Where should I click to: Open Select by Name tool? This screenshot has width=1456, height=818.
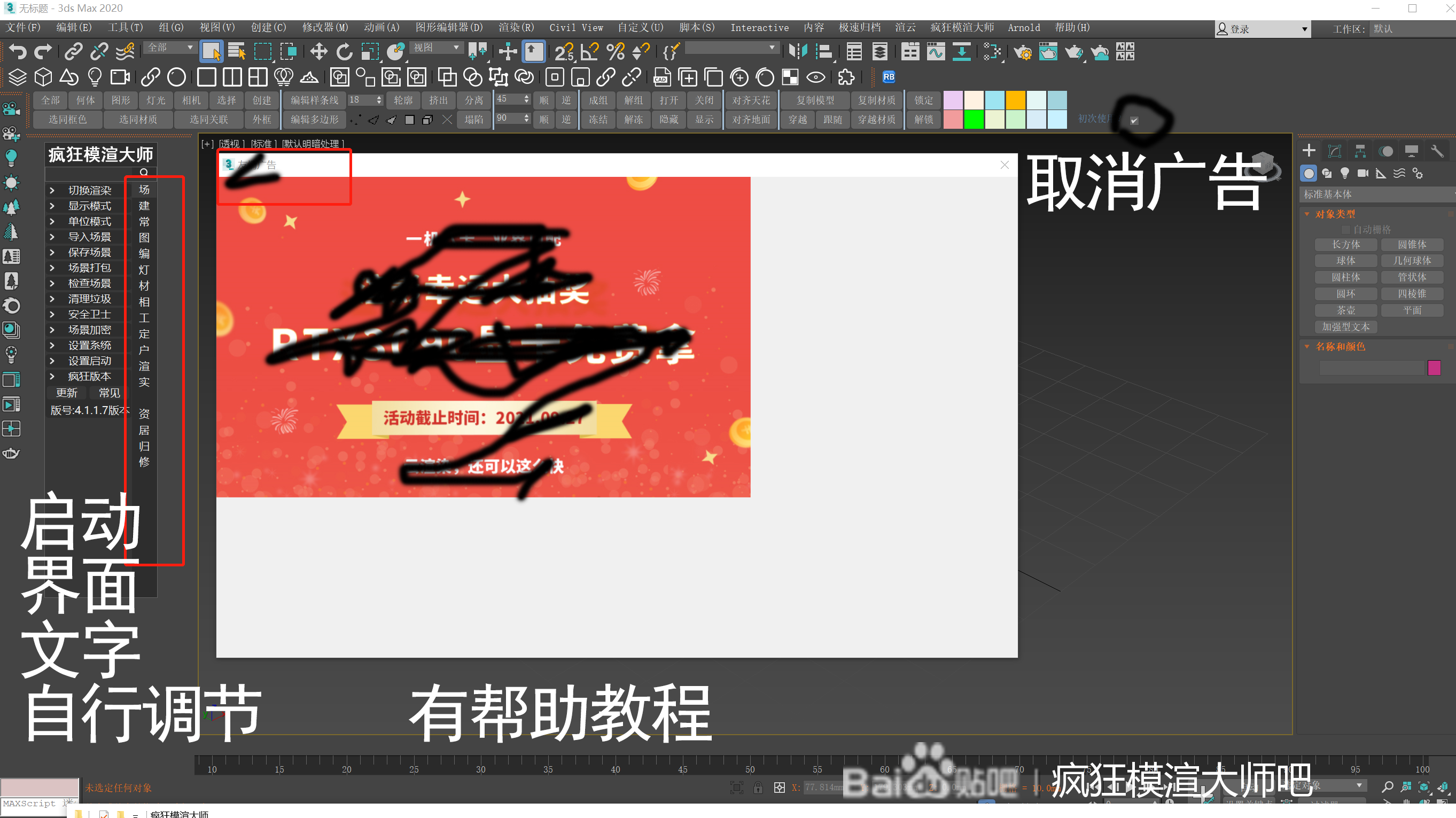click(237, 52)
